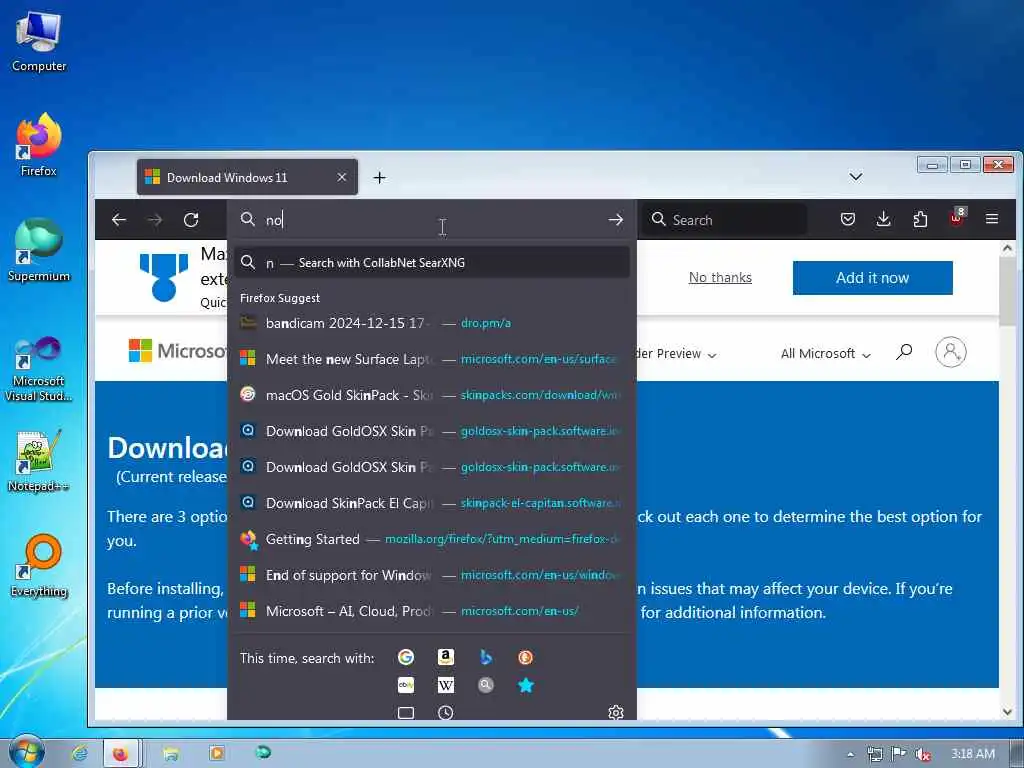The image size is (1024, 768).
Task: Open the Pocket save icon
Action: click(x=848, y=219)
